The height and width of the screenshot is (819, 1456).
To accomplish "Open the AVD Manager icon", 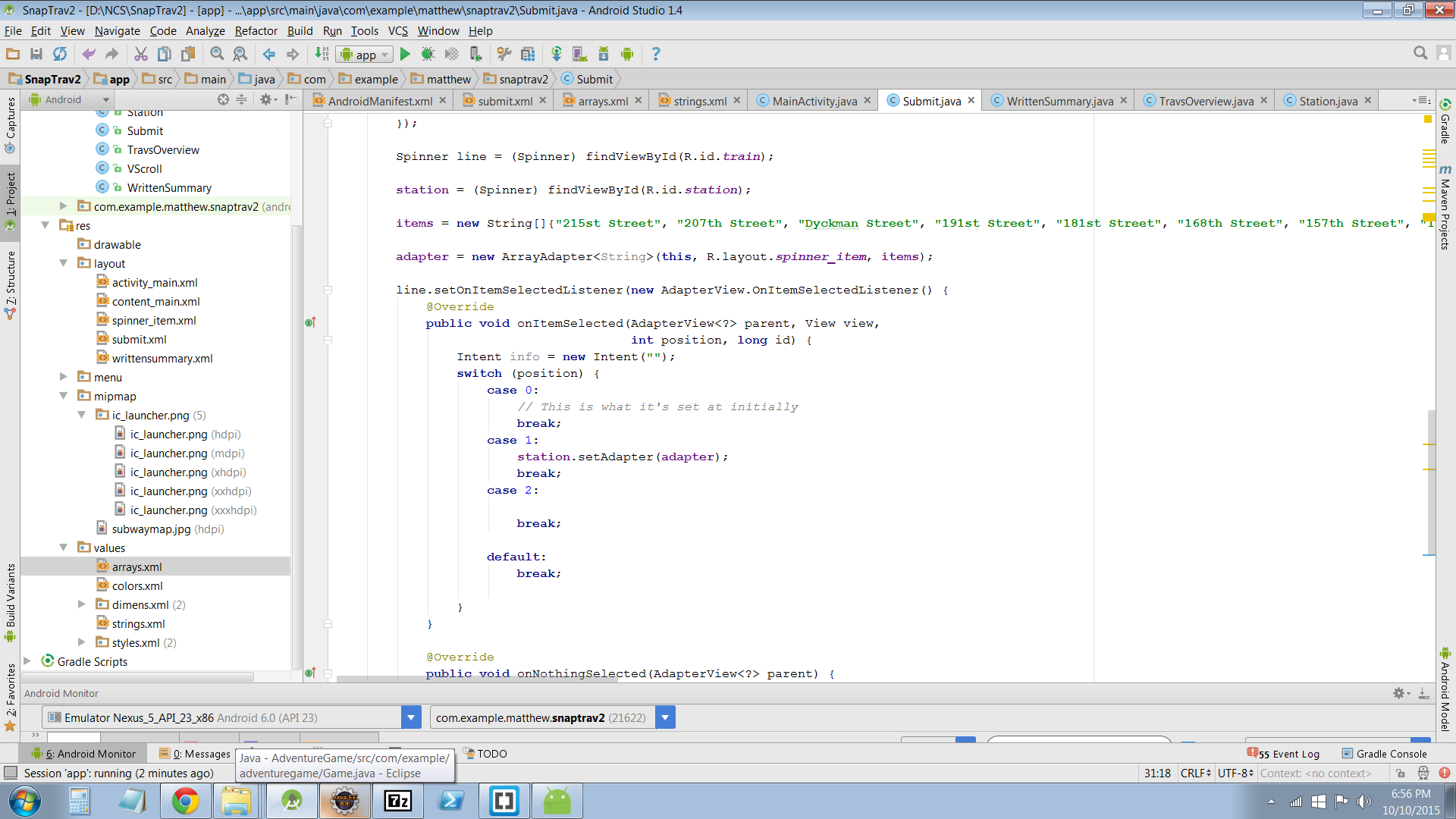I will (579, 54).
